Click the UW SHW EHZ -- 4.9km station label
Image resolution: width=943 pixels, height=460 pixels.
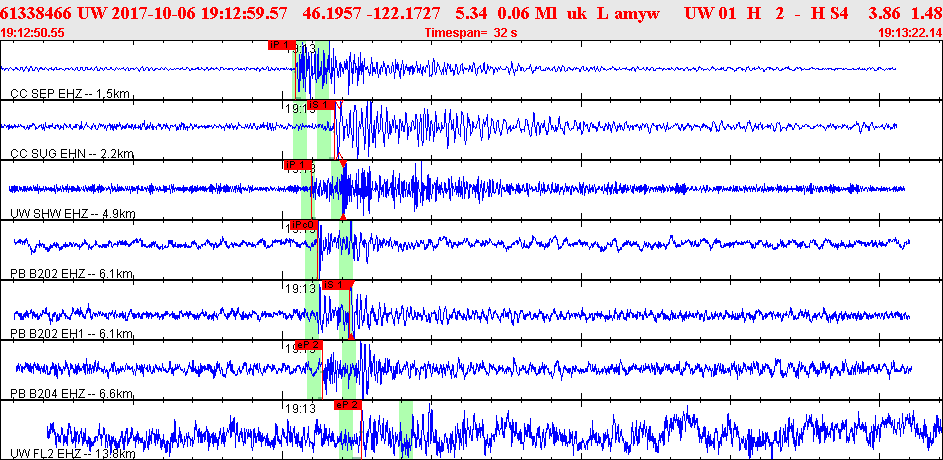pyautogui.click(x=73, y=213)
